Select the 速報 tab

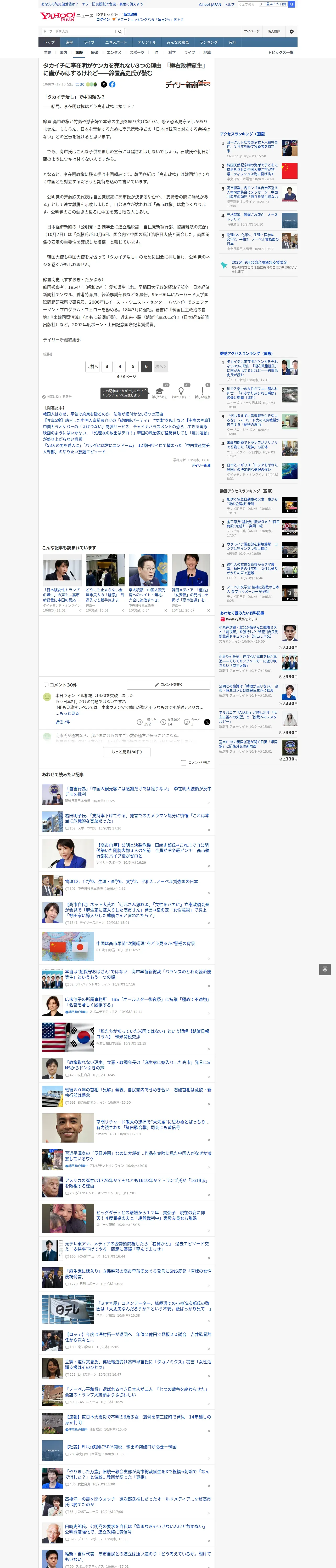pos(69,43)
